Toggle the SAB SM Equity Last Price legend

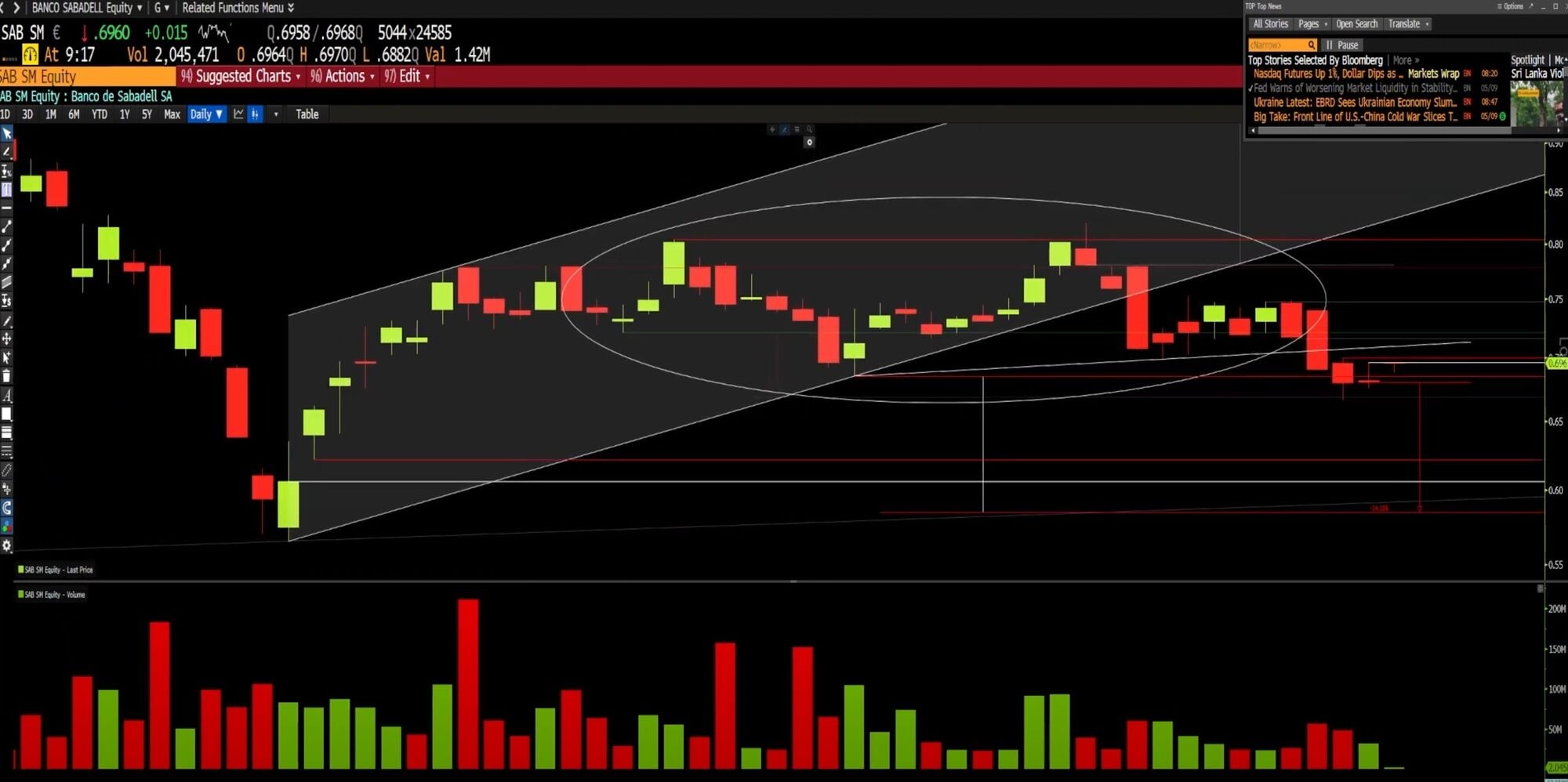point(55,570)
